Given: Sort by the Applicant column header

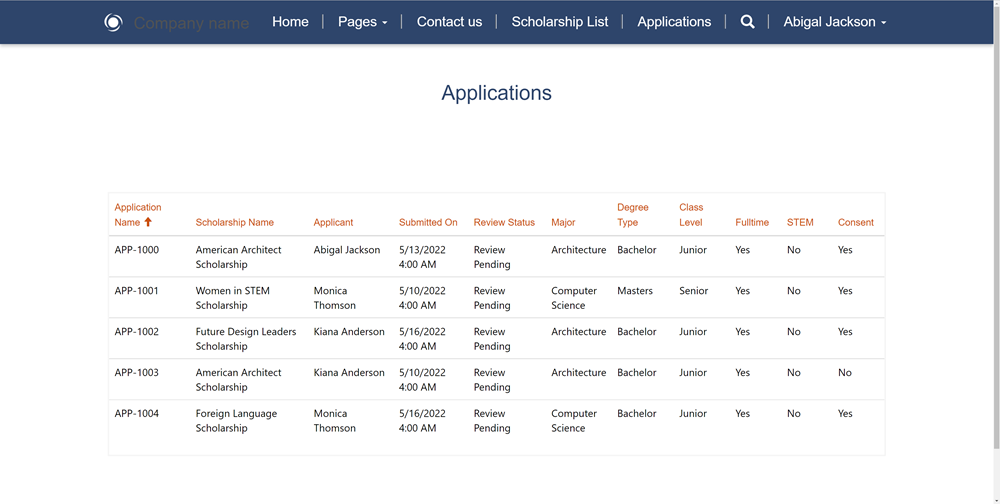Looking at the screenshot, I should click(333, 222).
